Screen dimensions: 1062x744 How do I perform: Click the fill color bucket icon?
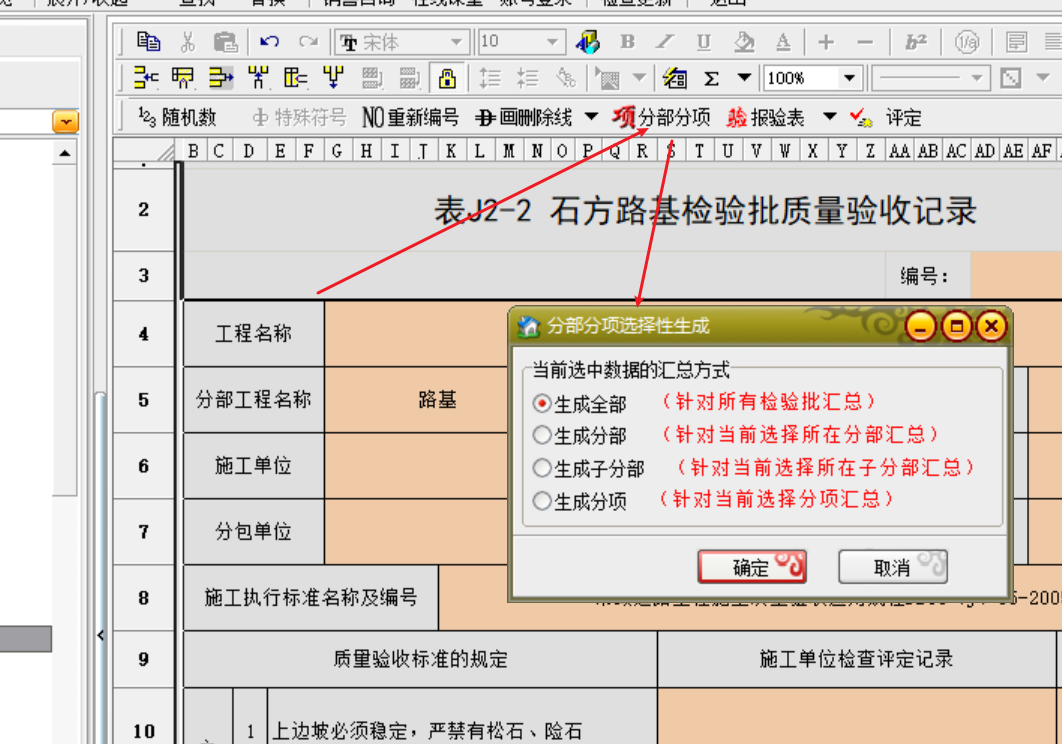click(x=744, y=42)
